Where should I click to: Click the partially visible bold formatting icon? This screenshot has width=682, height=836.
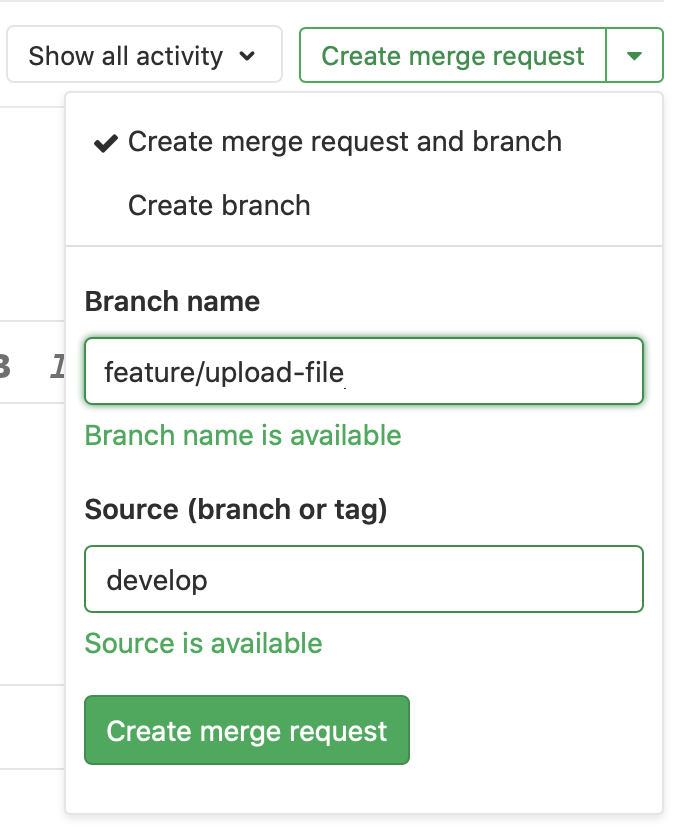tap(5, 368)
